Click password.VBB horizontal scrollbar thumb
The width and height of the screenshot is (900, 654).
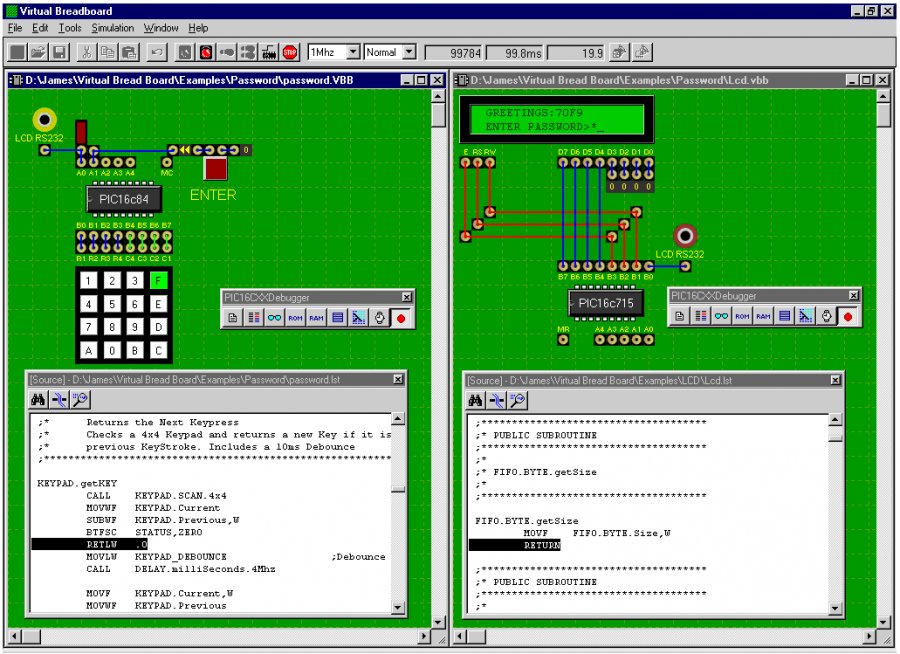31,636
